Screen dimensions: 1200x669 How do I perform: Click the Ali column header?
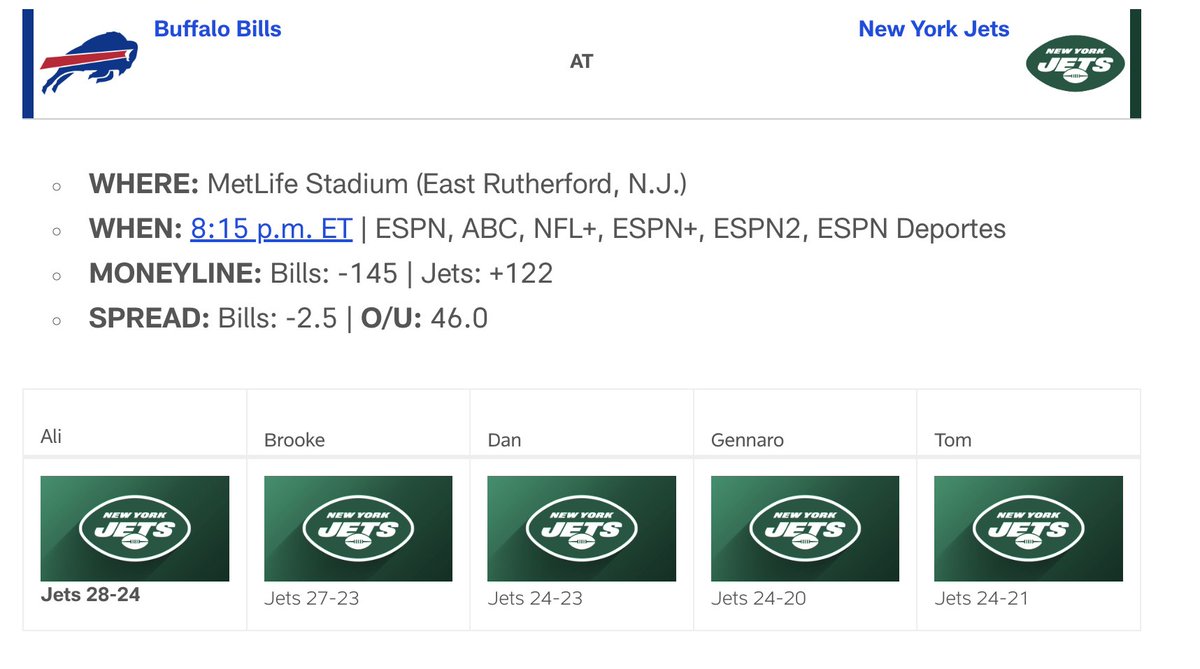51,437
